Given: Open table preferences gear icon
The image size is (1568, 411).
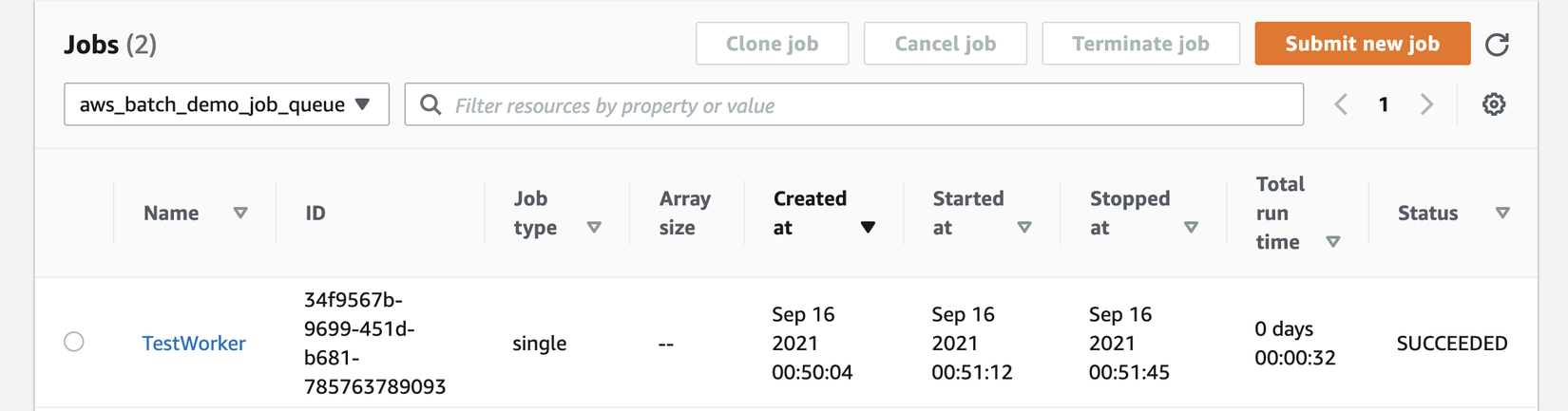Looking at the screenshot, I should [x=1494, y=104].
